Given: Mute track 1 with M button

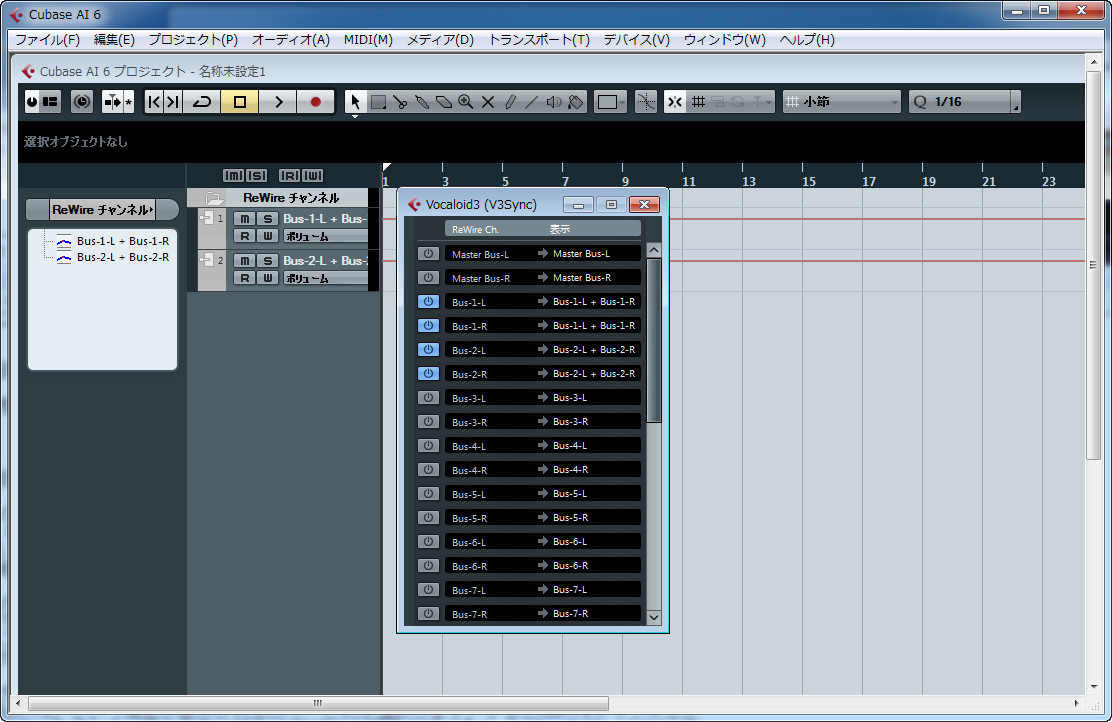Looking at the screenshot, I should (244, 219).
